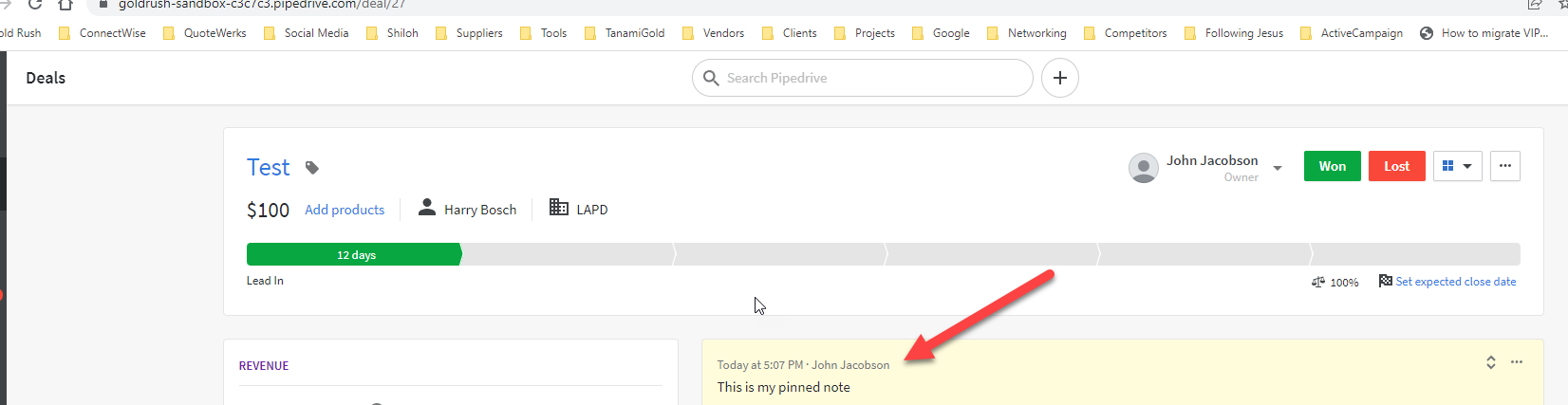Click the tag icon next to Test
This screenshot has width=1568, height=405.
tap(311, 168)
